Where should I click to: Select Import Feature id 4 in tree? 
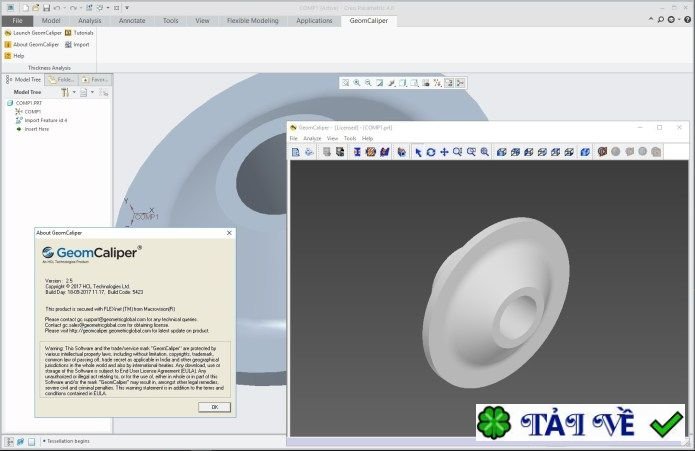45,120
